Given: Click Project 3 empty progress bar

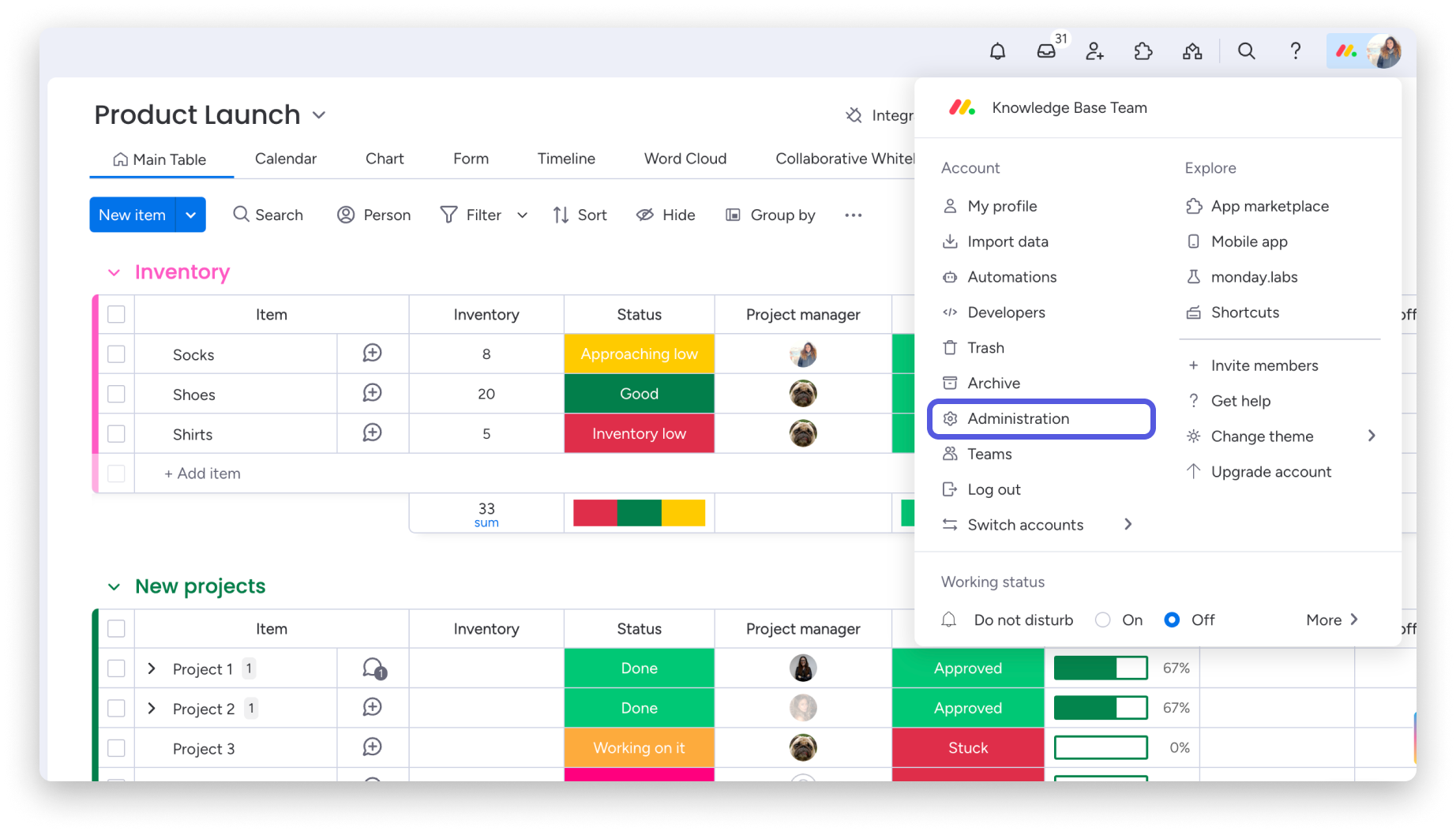Looking at the screenshot, I should click(1101, 747).
